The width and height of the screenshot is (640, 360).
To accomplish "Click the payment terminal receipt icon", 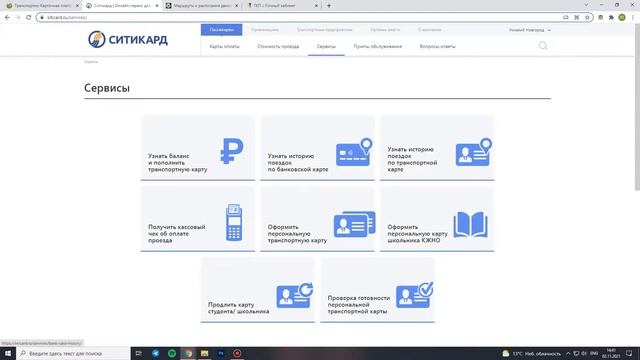I will (x=234, y=222).
